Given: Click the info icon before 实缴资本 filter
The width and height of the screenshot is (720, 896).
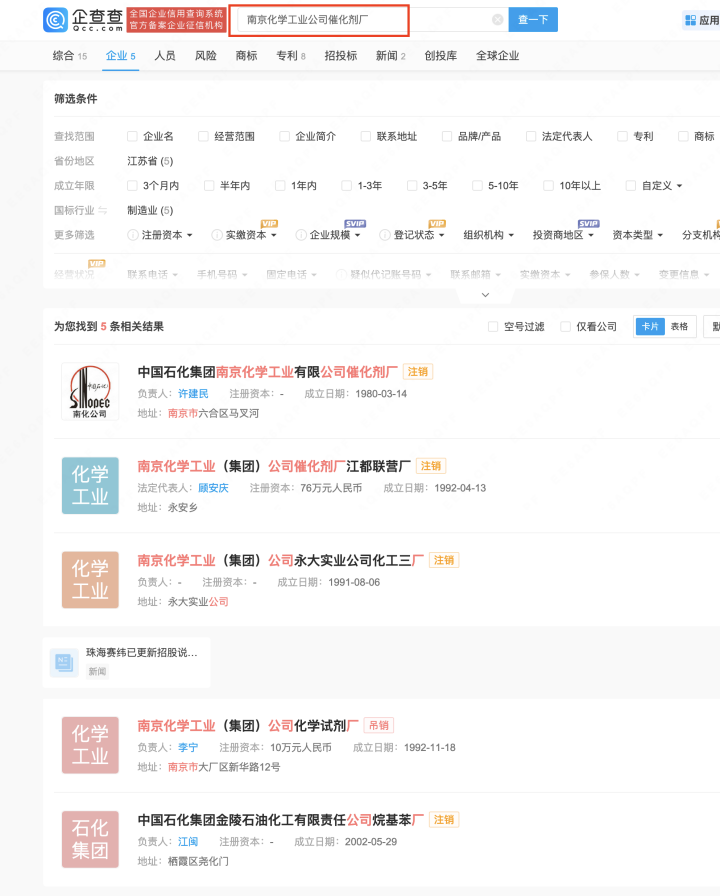Looking at the screenshot, I should [x=217, y=235].
